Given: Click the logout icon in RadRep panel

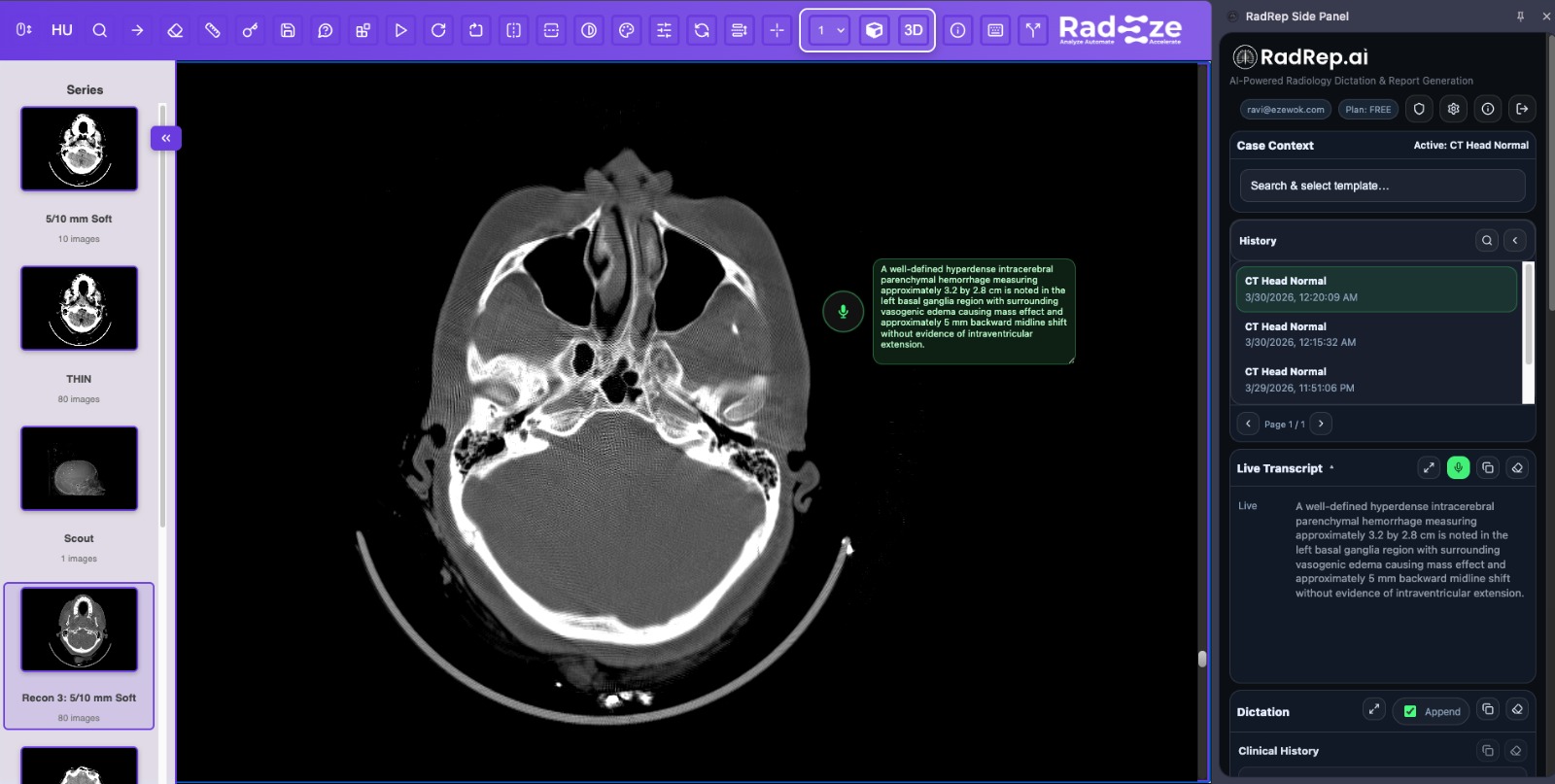Looking at the screenshot, I should pos(1522,109).
